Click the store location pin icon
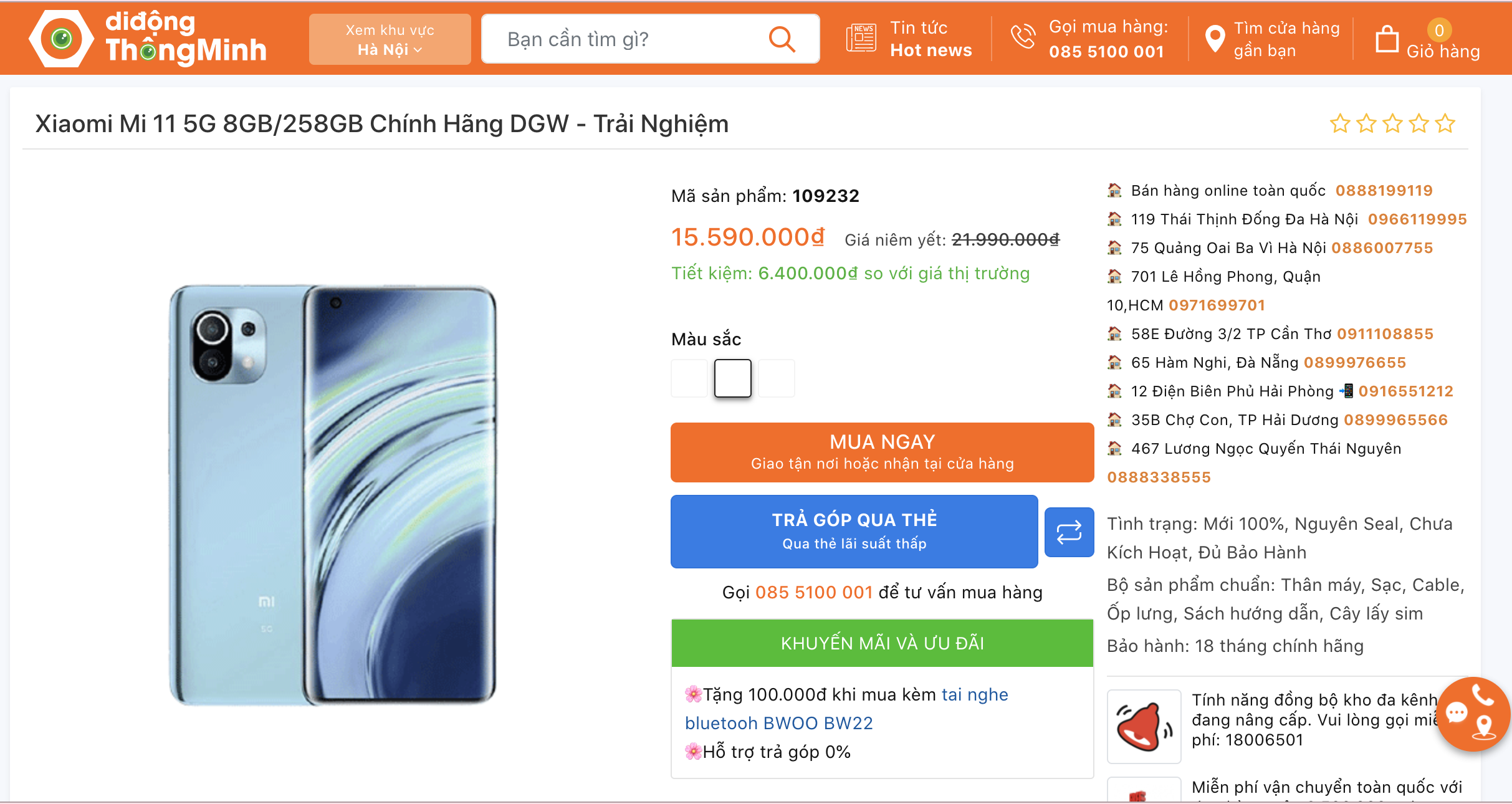The width and height of the screenshot is (1512, 804). pos(1214,39)
